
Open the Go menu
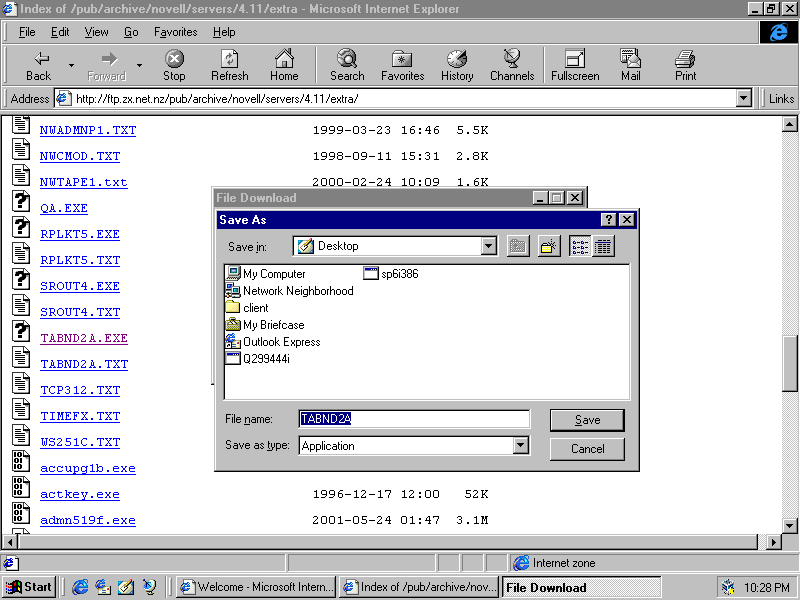pos(131,32)
